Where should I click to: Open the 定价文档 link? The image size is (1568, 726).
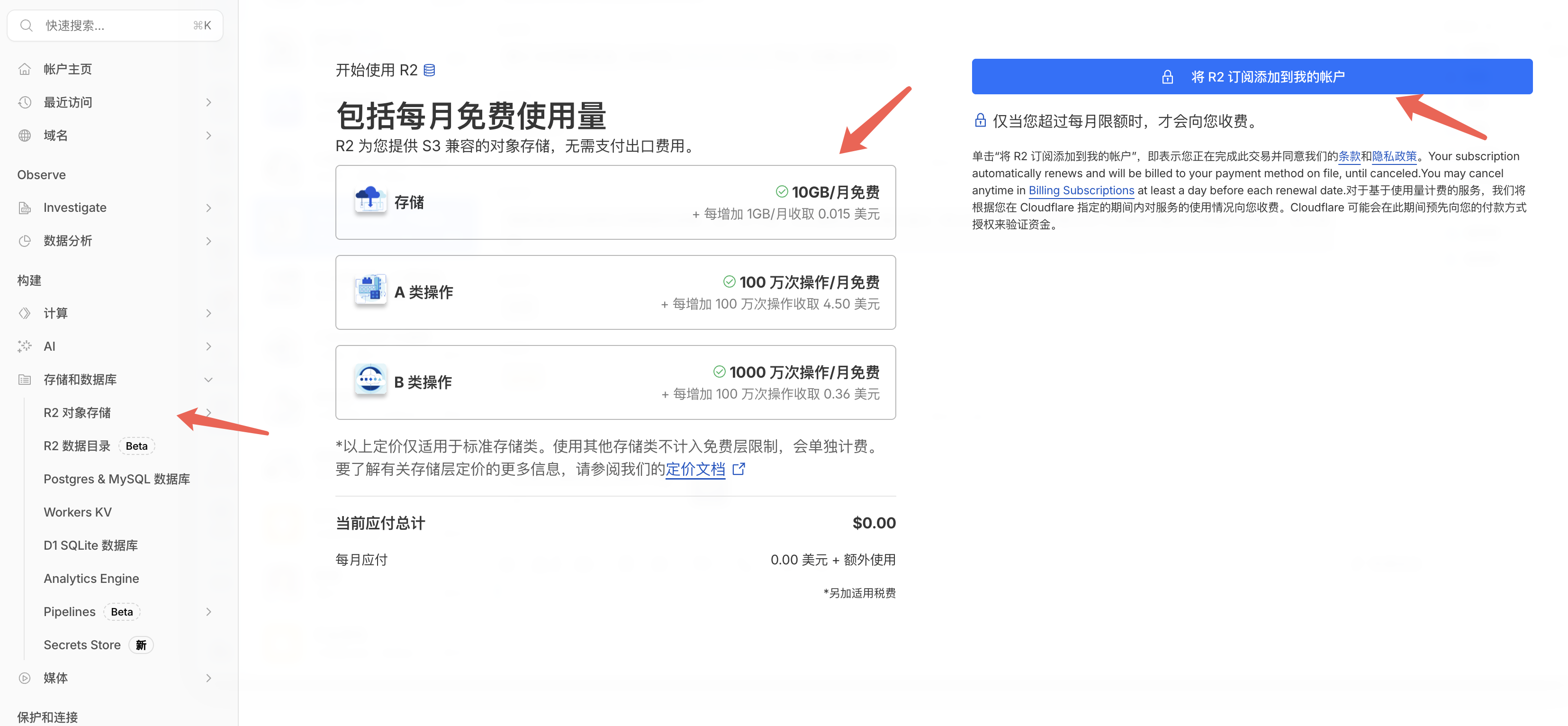pyautogui.click(x=695, y=469)
